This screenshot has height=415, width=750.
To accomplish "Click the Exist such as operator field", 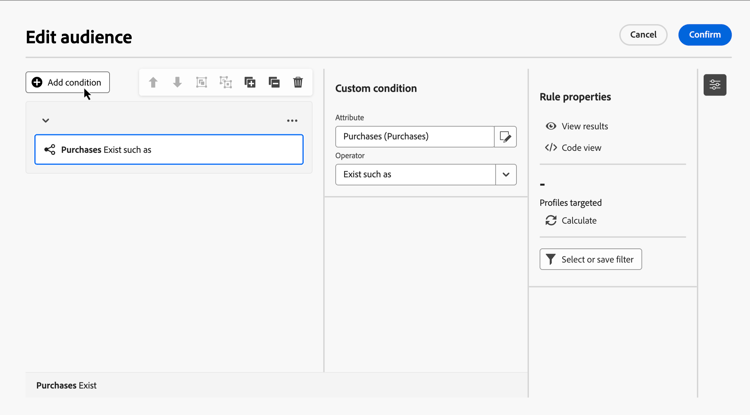I will point(415,175).
